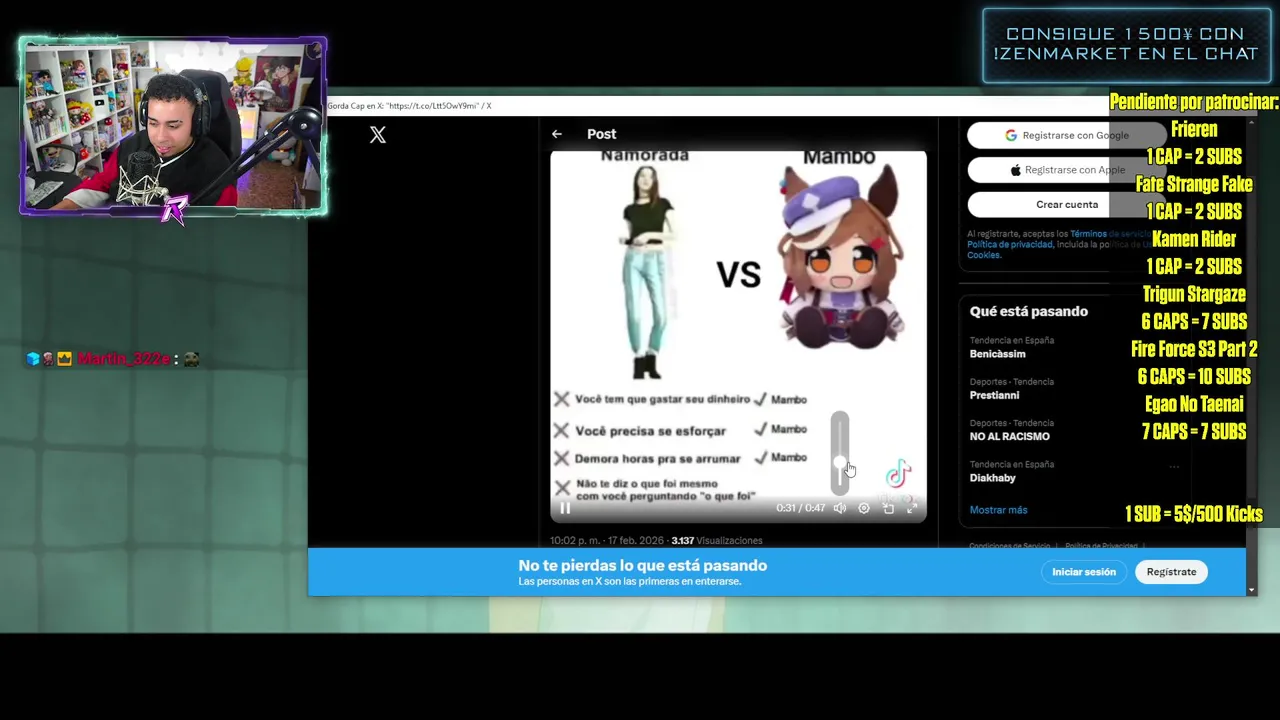Image resolution: width=1280 pixels, height=720 pixels.
Task: Click the Qué está pasando heading
Action: tap(1028, 311)
